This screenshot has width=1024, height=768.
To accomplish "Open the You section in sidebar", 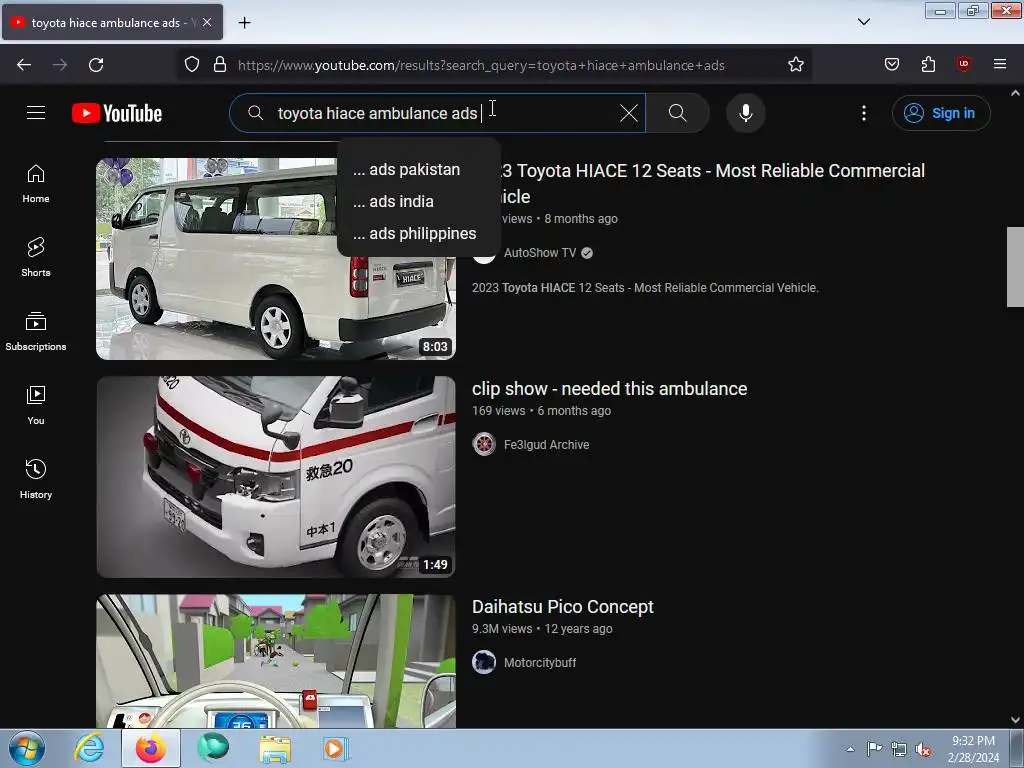I will tap(36, 406).
